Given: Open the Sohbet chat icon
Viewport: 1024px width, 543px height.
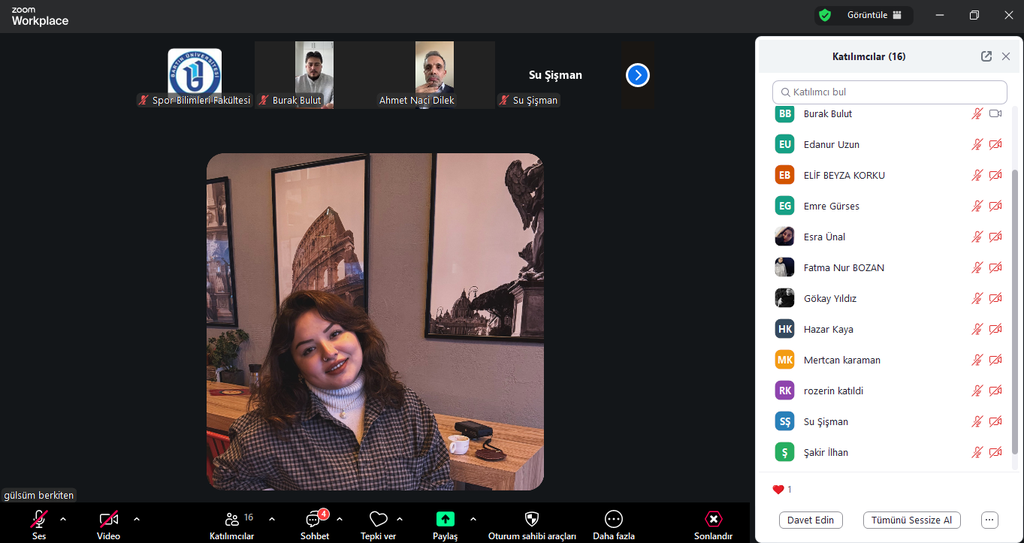Looking at the screenshot, I should coord(315,520).
